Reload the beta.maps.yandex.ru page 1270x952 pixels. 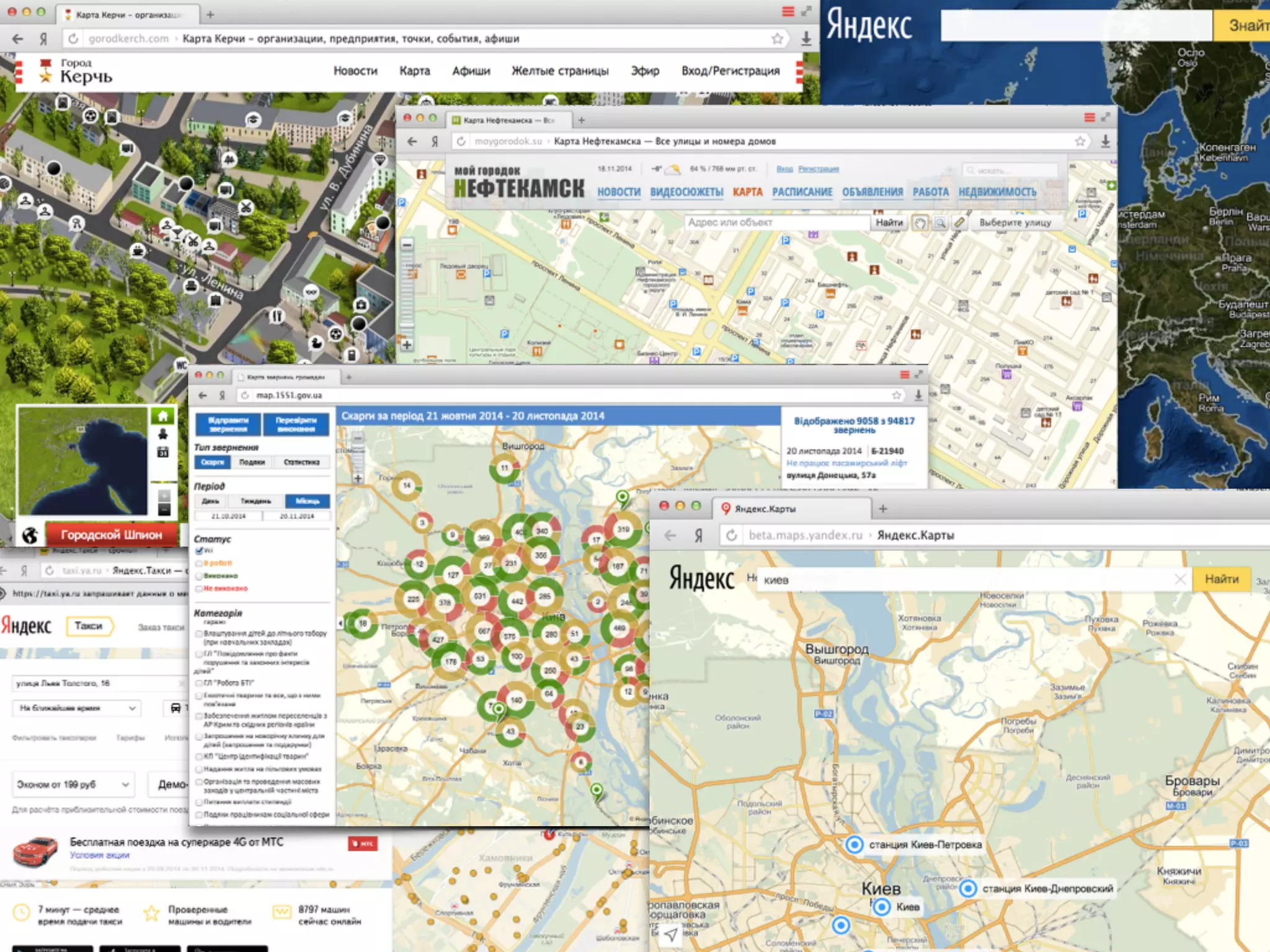[x=732, y=535]
